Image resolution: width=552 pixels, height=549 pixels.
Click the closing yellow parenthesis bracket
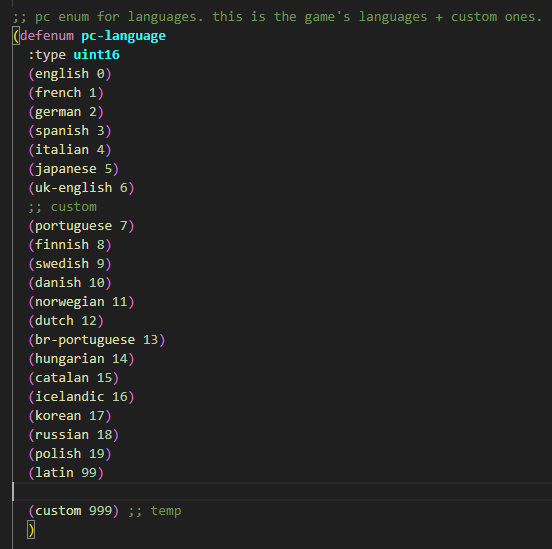click(x=31, y=530)
